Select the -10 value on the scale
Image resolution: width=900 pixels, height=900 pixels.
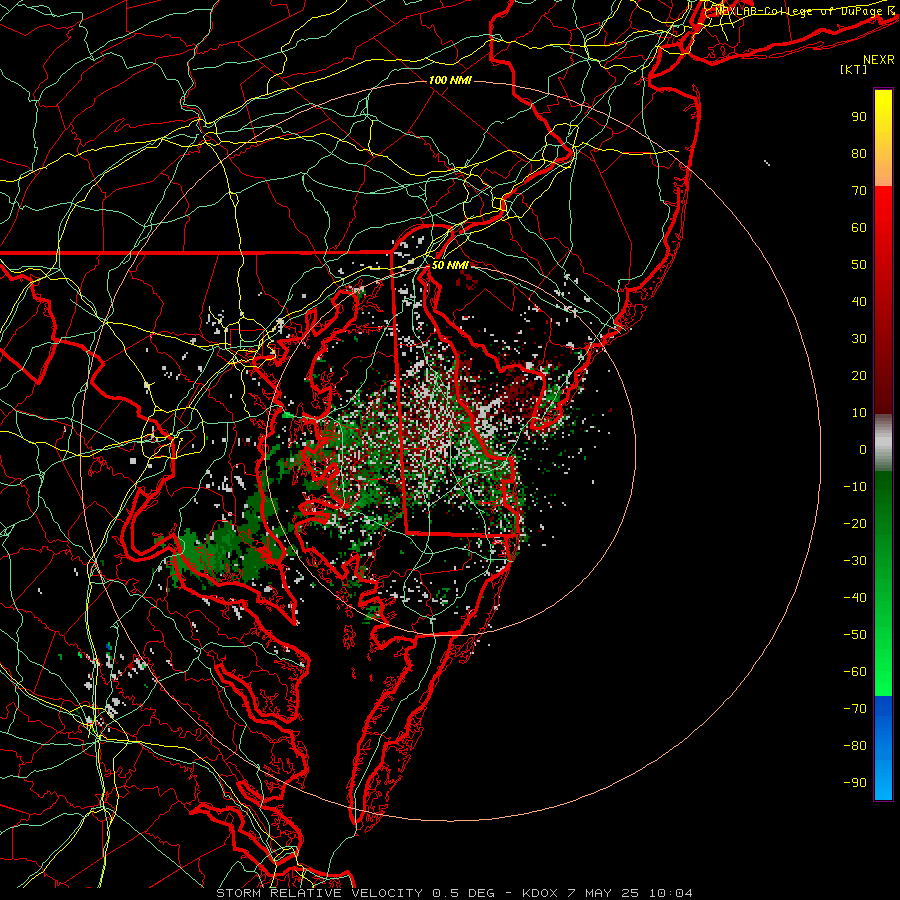pos(855,487)
